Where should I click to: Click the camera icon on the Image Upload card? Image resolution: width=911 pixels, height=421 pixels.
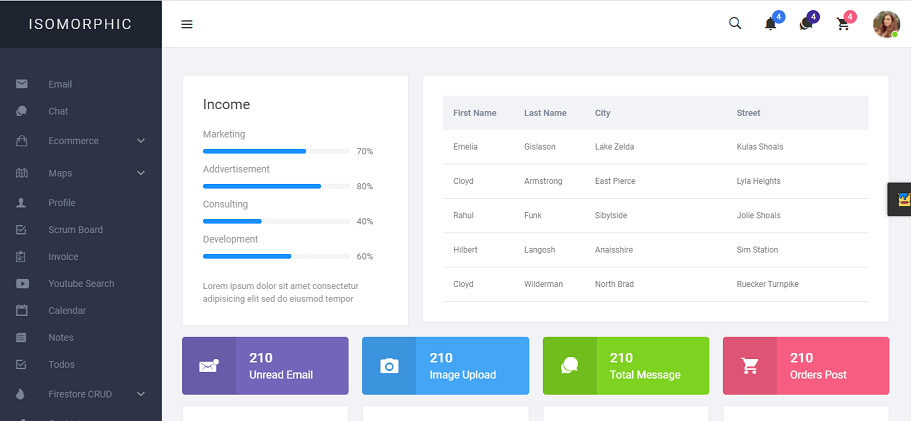click(x=389, y=366)
